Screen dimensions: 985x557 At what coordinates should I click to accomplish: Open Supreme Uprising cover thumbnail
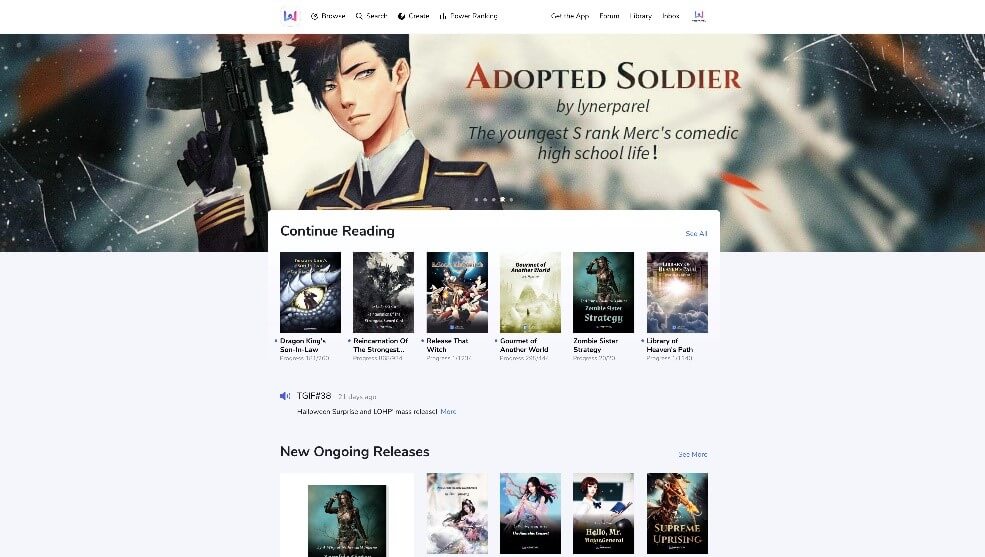pos(677,514)
